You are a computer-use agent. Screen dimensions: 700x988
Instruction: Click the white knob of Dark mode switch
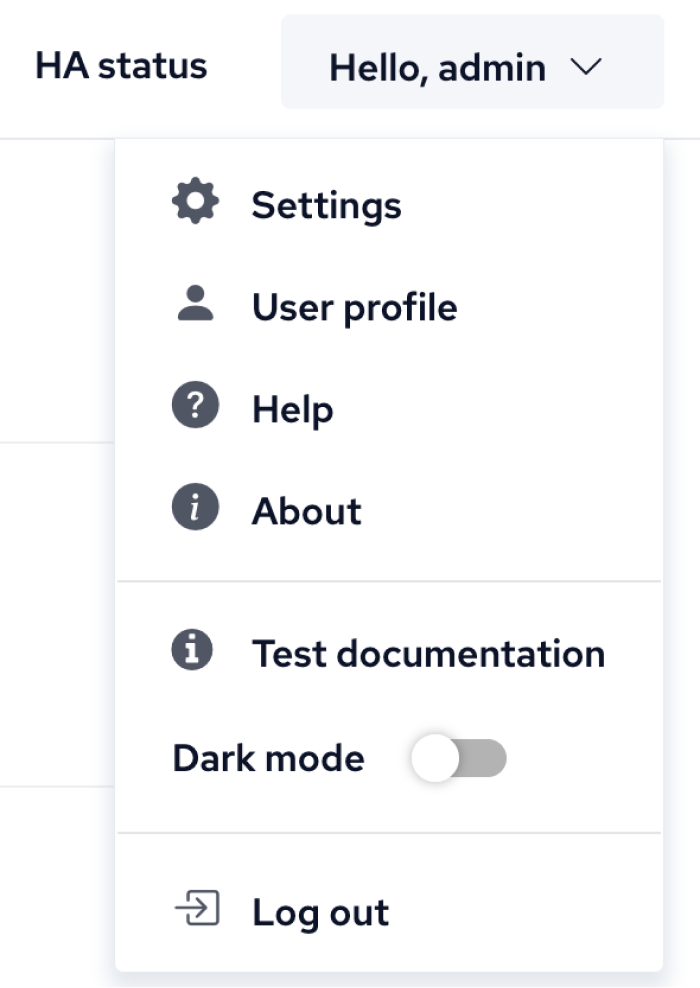pos(435,759)
